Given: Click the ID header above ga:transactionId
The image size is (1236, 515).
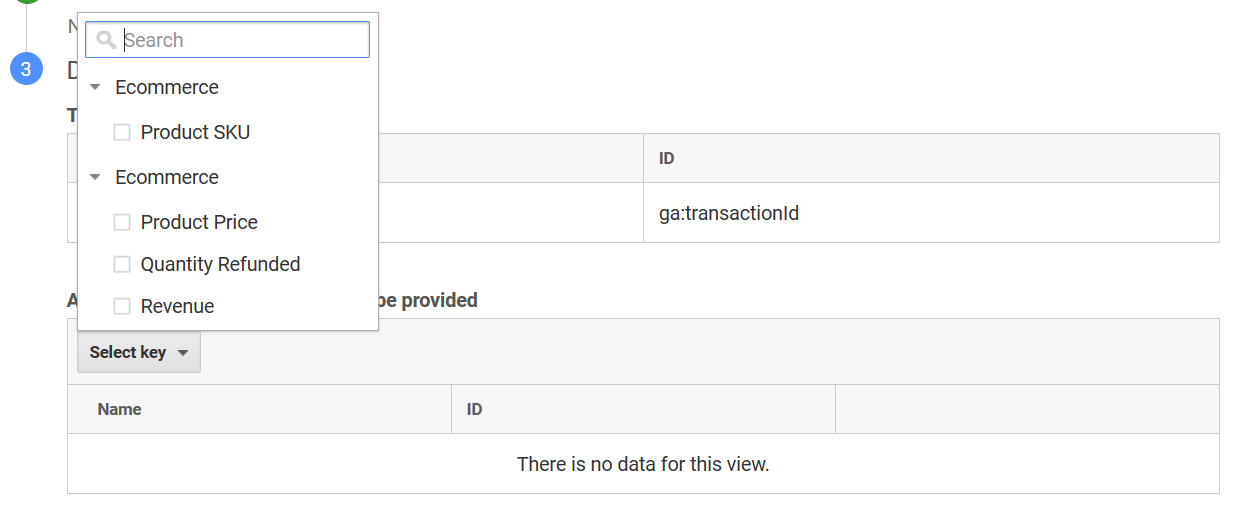Looking at the screenshot, I should tap(667, 158).
